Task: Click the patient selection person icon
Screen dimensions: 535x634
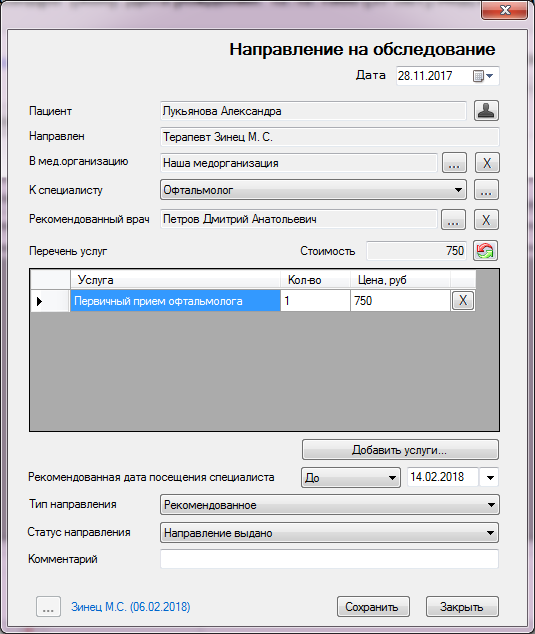Action: pyautogui.click(x=486, y=111)
